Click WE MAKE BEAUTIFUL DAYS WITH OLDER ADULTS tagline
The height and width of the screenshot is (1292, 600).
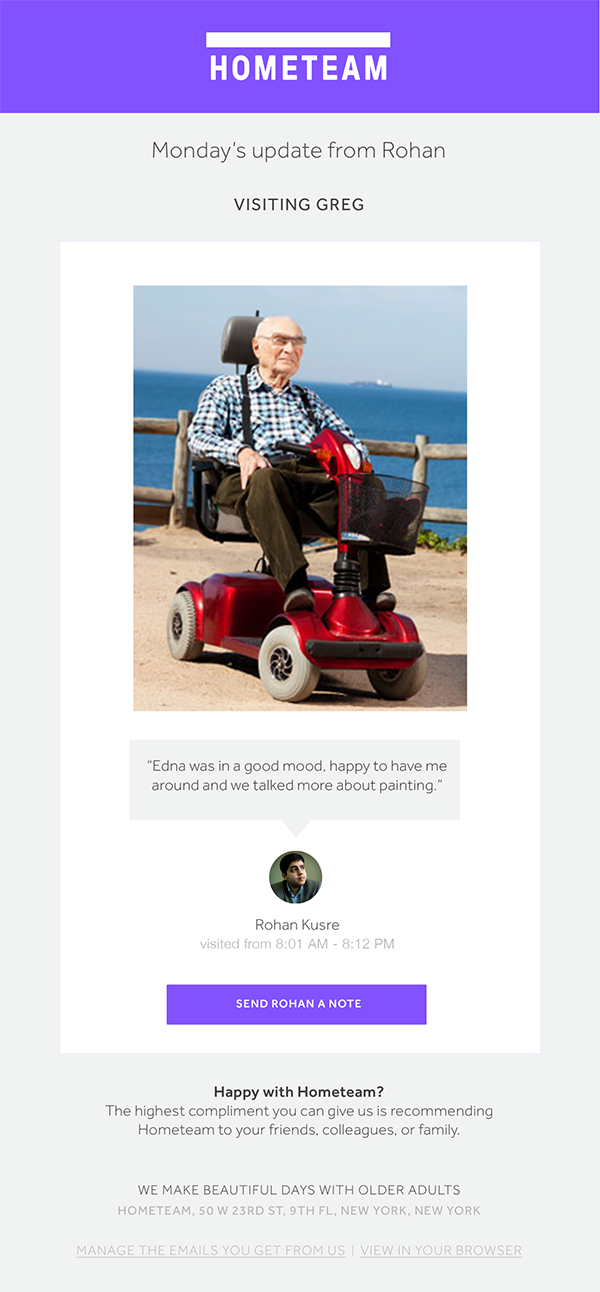299,1190
